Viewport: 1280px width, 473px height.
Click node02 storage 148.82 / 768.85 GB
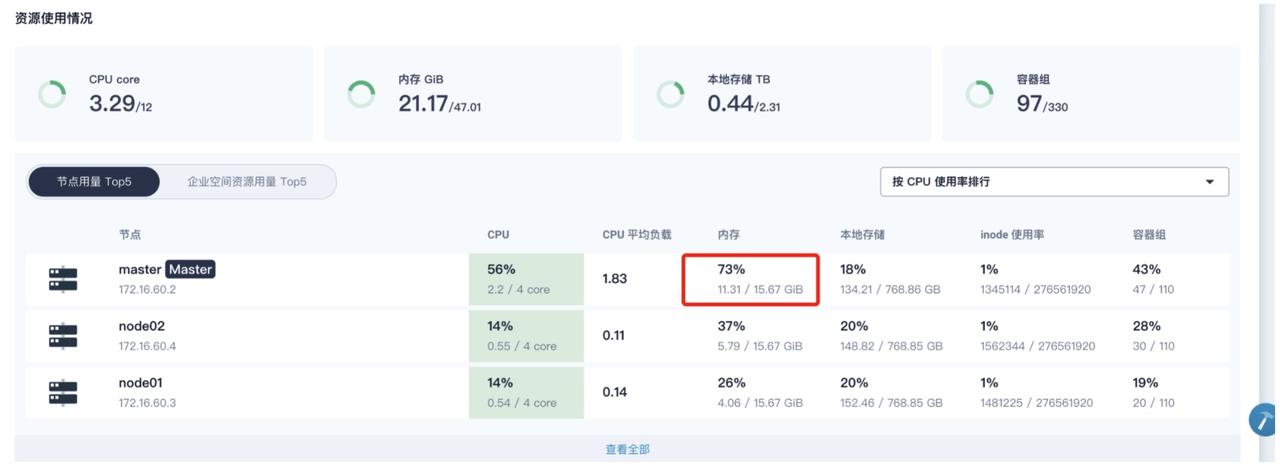(x=892, y=346)
